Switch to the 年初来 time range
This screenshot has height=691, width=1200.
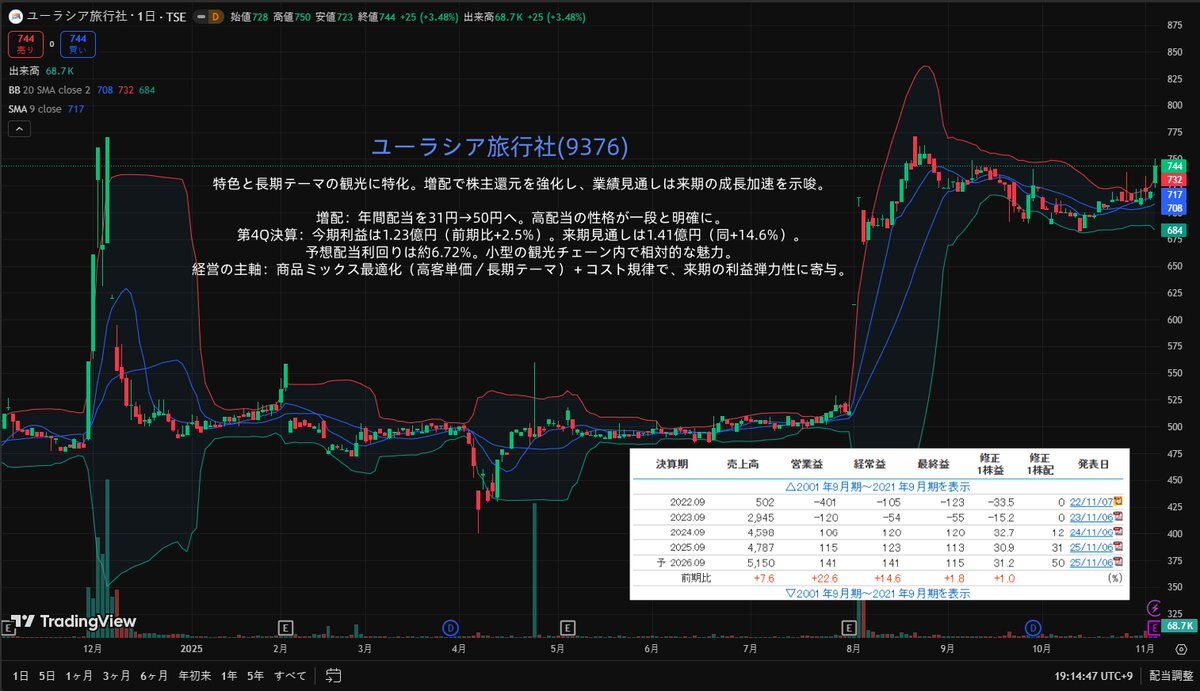[195, 676]
